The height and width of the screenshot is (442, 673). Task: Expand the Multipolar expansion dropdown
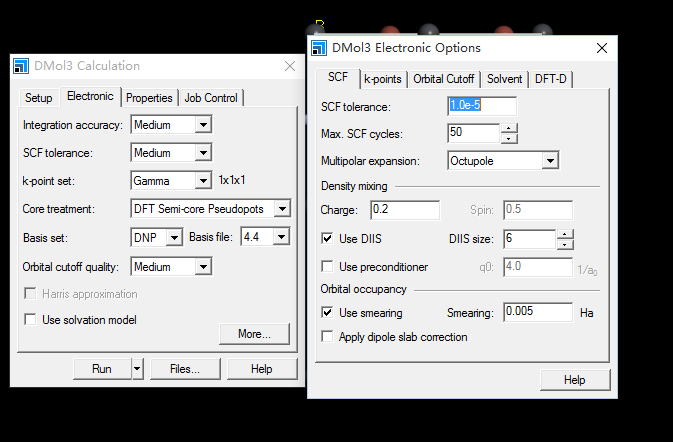pos(549,161)
